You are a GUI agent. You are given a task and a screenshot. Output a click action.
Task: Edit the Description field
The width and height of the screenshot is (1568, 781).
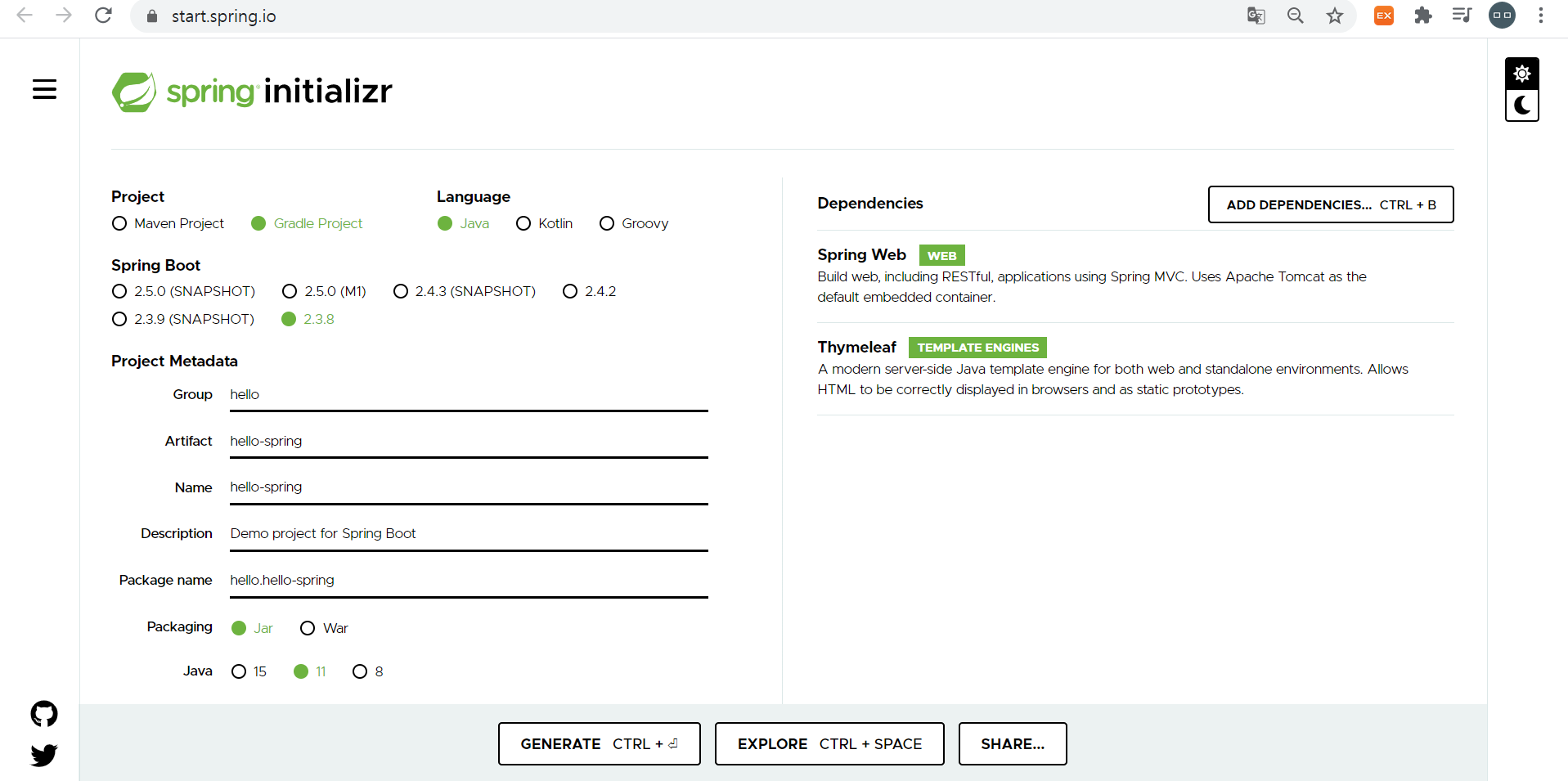tap(469, 534)
